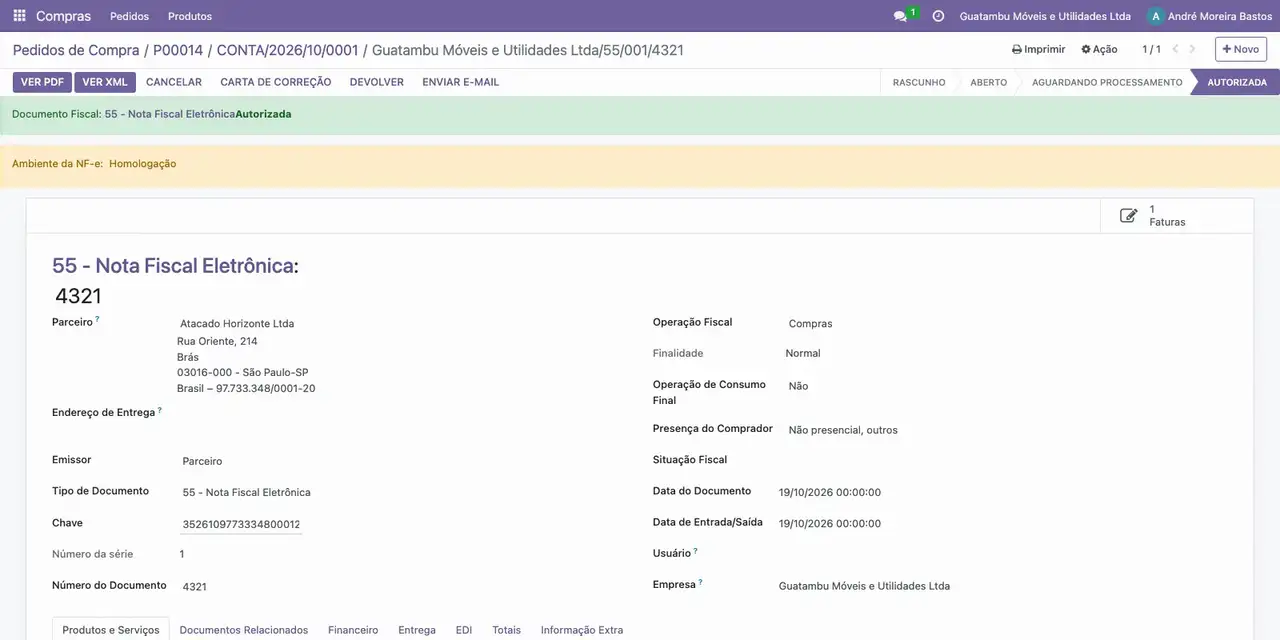The width and height of the screenshot is (1280, 640).
Task: Click the VER PDF button
Action: (x=43, y=82)
